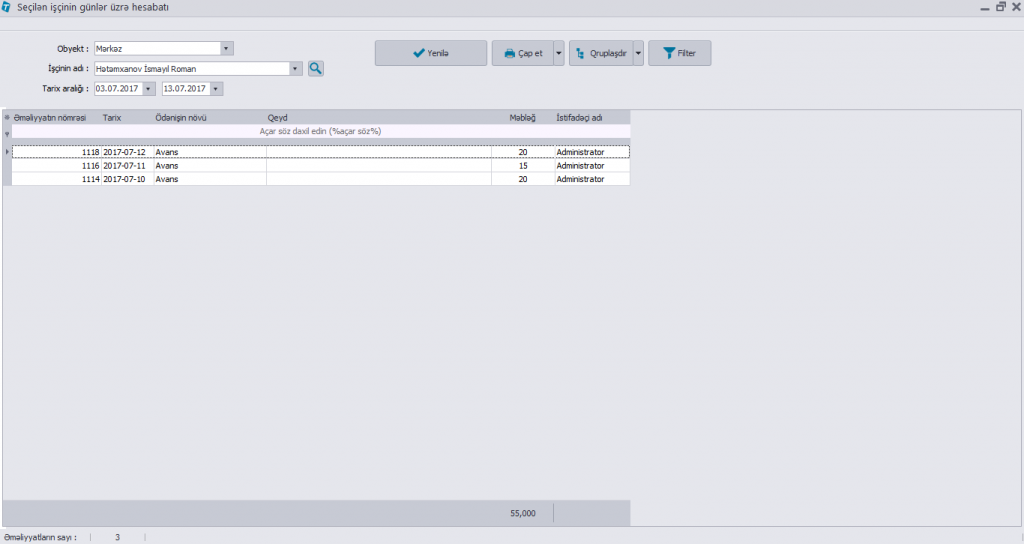The height and width of the screenshot is (544, 1024).
Task: Open the end date 13.07.2017 calendar dropdown
Action: tap(216, 89)
